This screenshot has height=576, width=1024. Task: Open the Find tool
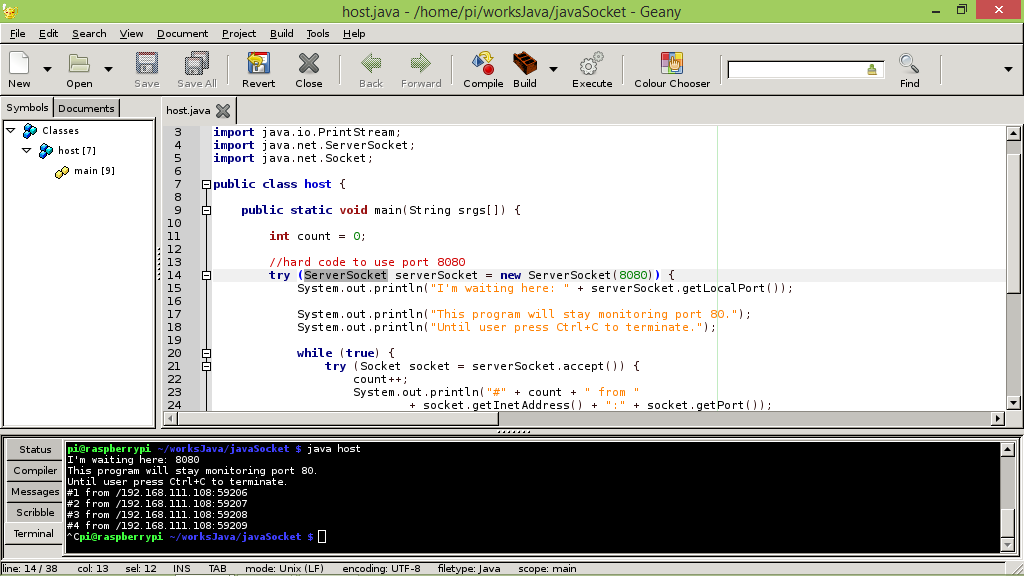click(908, 65)
